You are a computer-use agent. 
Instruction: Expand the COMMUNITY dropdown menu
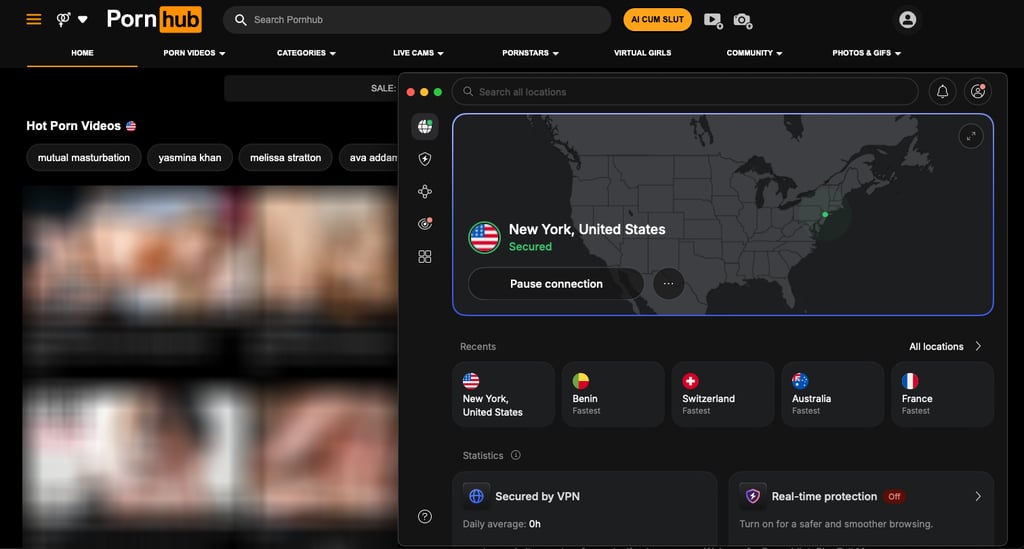point(754,53)
